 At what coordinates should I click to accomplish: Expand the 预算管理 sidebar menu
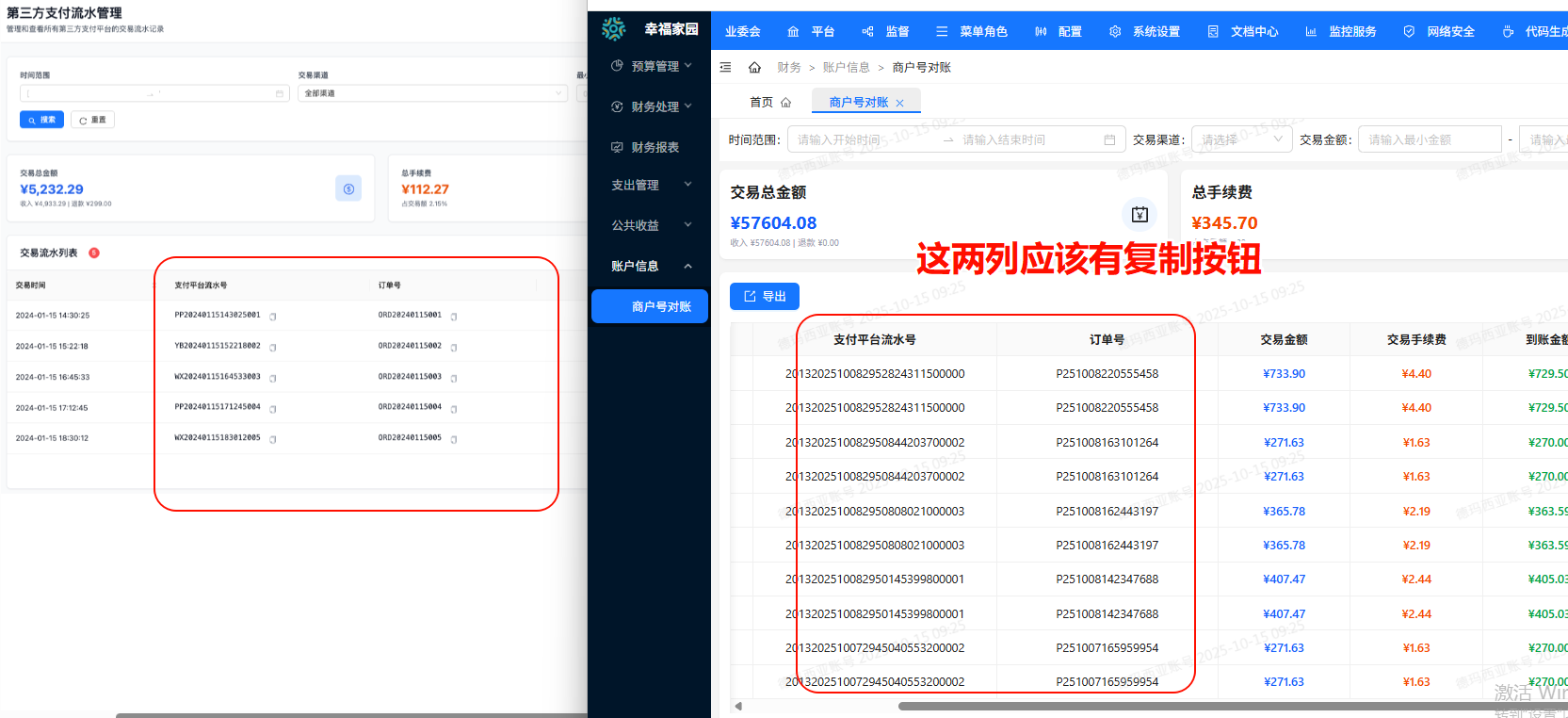(651, 66)
